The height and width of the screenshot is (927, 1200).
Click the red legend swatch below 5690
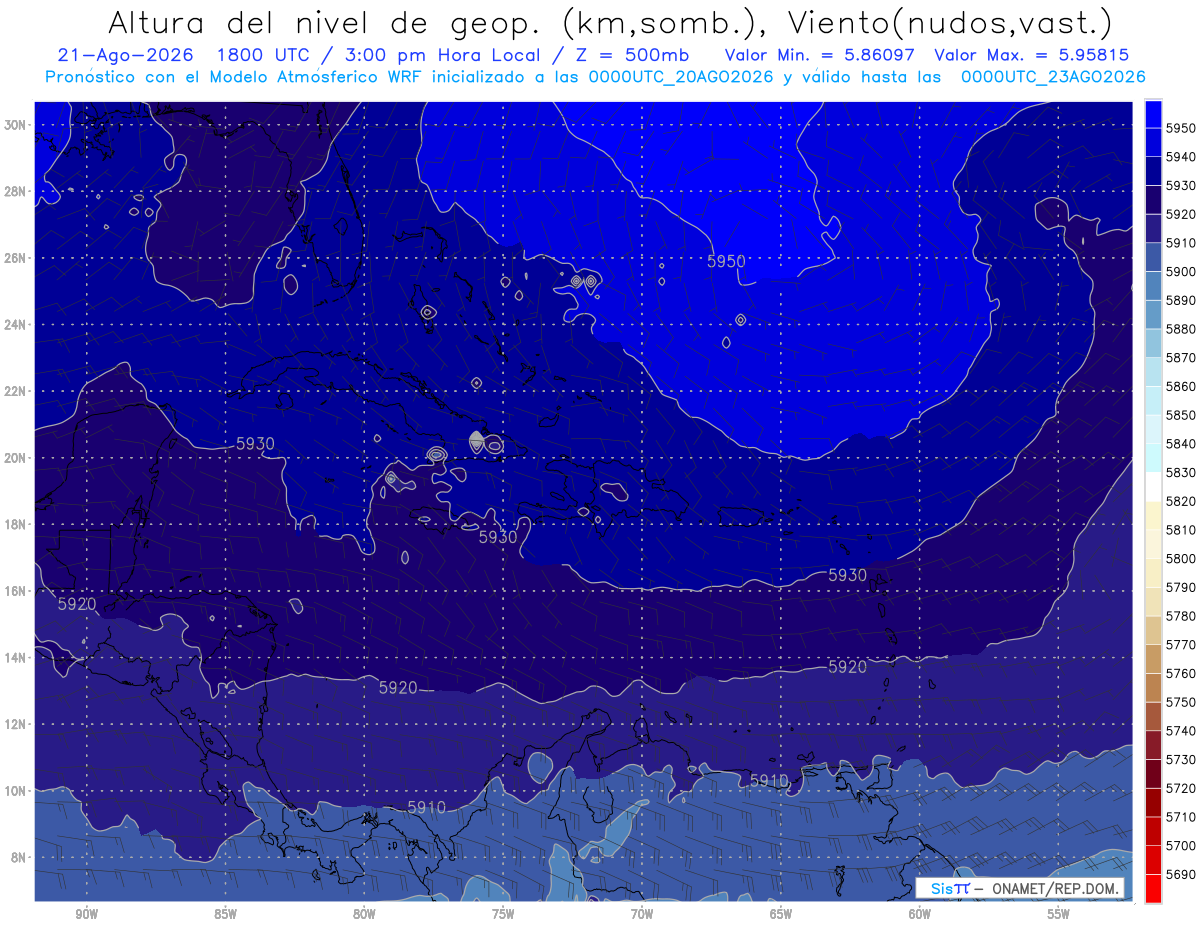(1153, 888)
